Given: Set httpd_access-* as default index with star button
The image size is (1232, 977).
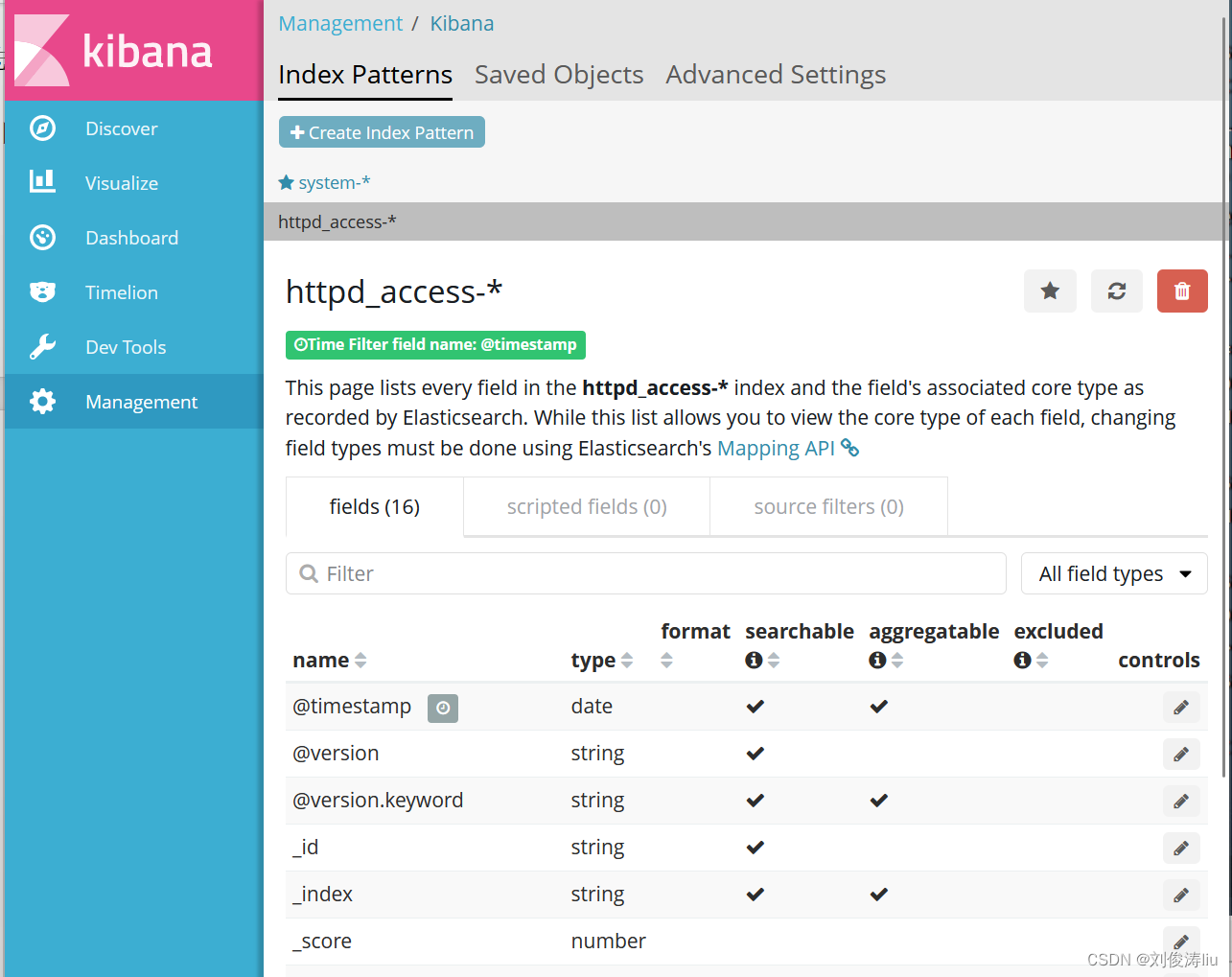Looking at the screenshot, I should 1050,291.
